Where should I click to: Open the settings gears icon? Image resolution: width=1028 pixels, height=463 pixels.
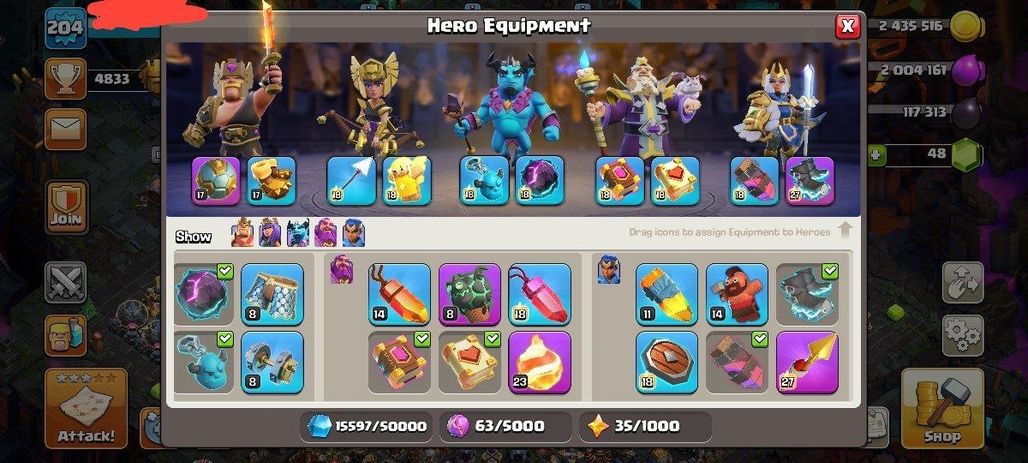(963, 336)
